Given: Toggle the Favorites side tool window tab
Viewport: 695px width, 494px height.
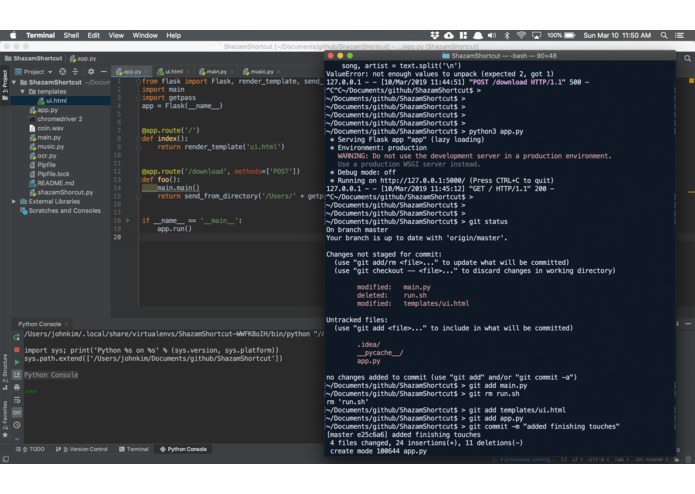Looking at the screenshot, I should click(x=5, y=419).
